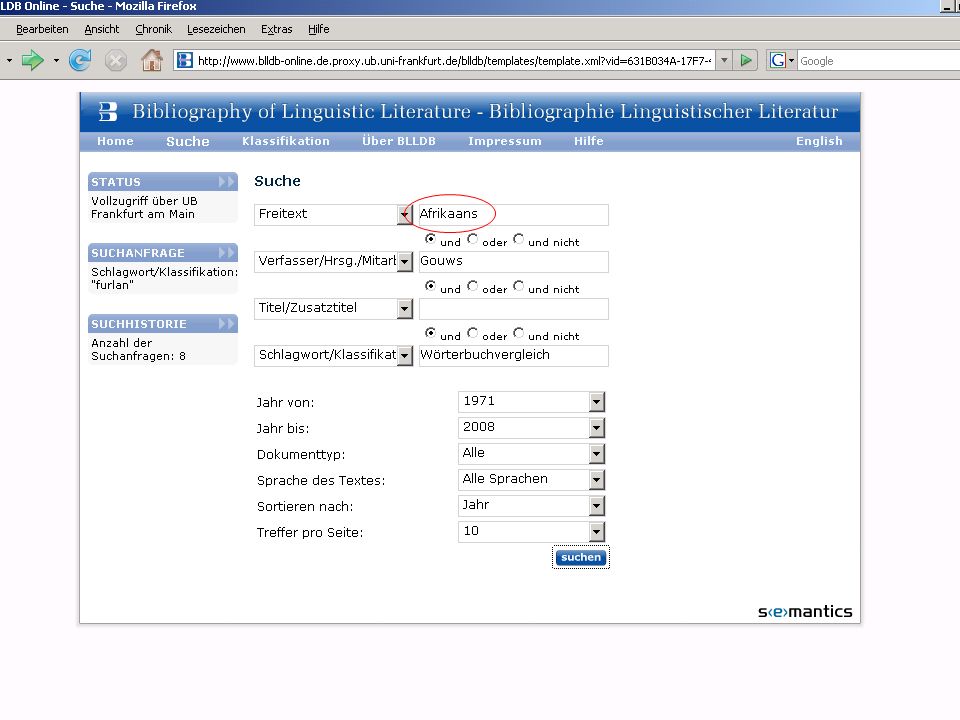Click the Google search box
Viewport: 960px width, 720px height.
[x=879, y=61]
